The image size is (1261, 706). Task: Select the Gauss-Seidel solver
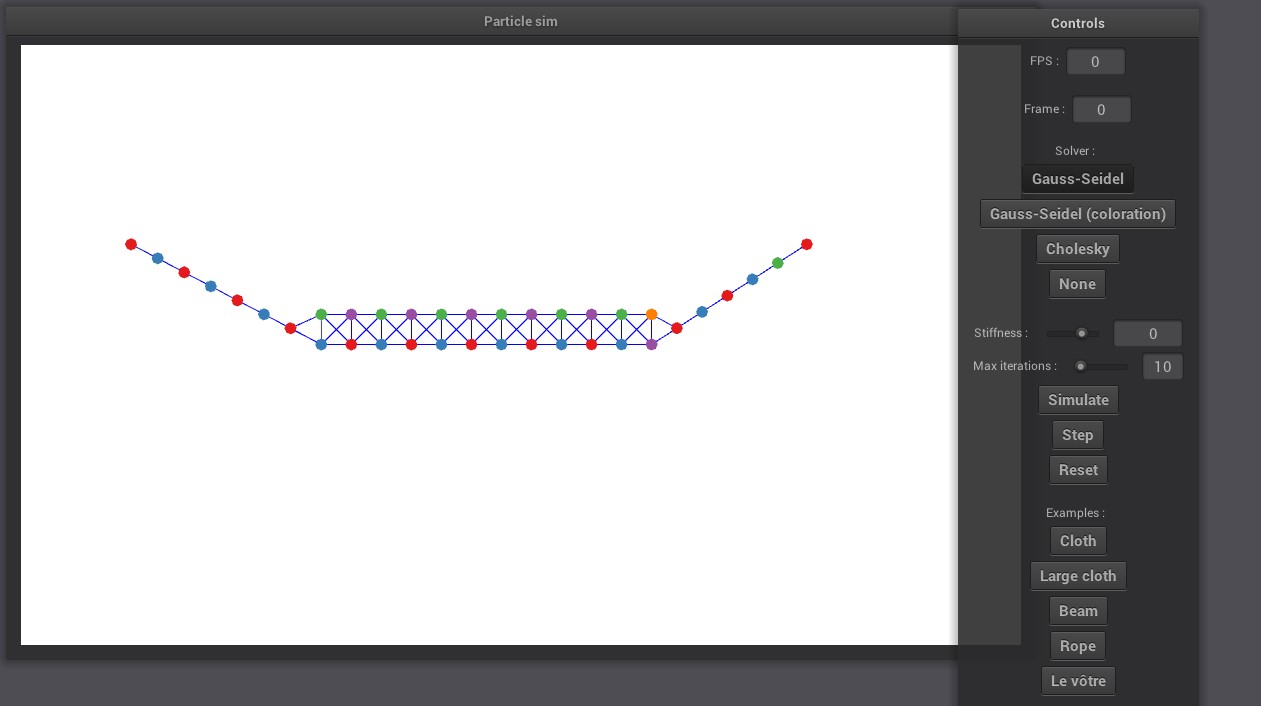tap(1077, 178)
